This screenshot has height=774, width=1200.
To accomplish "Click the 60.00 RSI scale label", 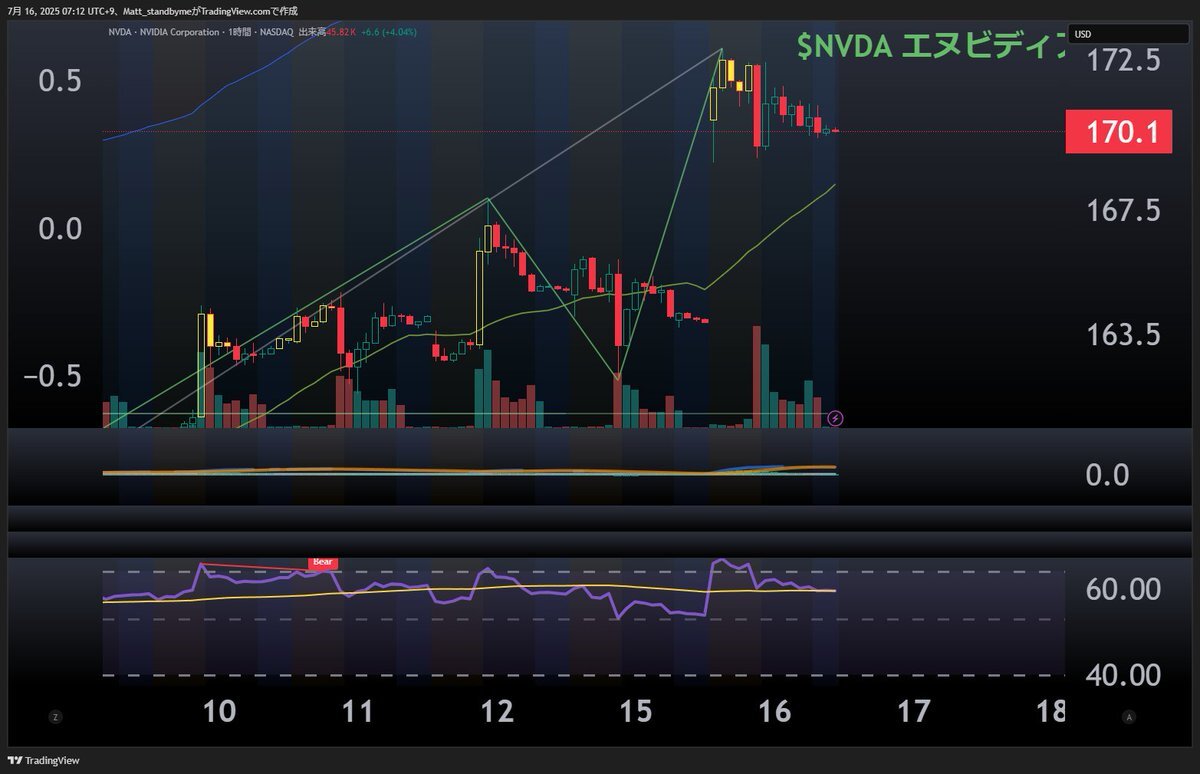I will (x=1124, y=589).
